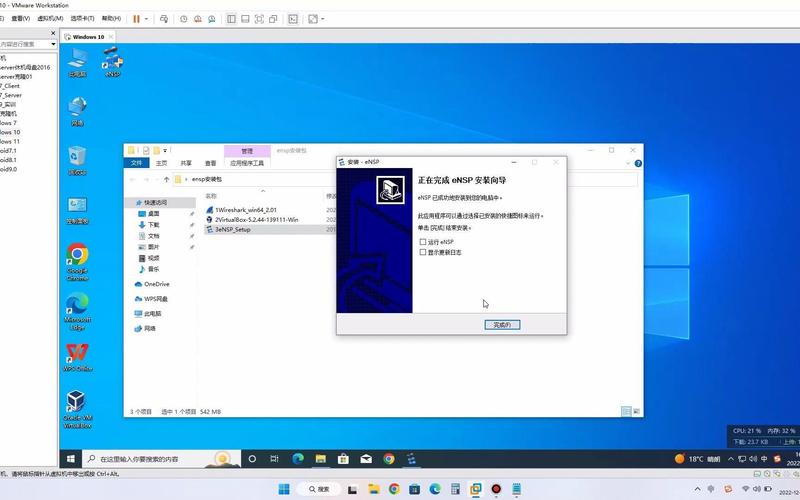The image size is (800, 500).
Task: Select the Windows 10 VM tab
Action: [x=88, y=37]
